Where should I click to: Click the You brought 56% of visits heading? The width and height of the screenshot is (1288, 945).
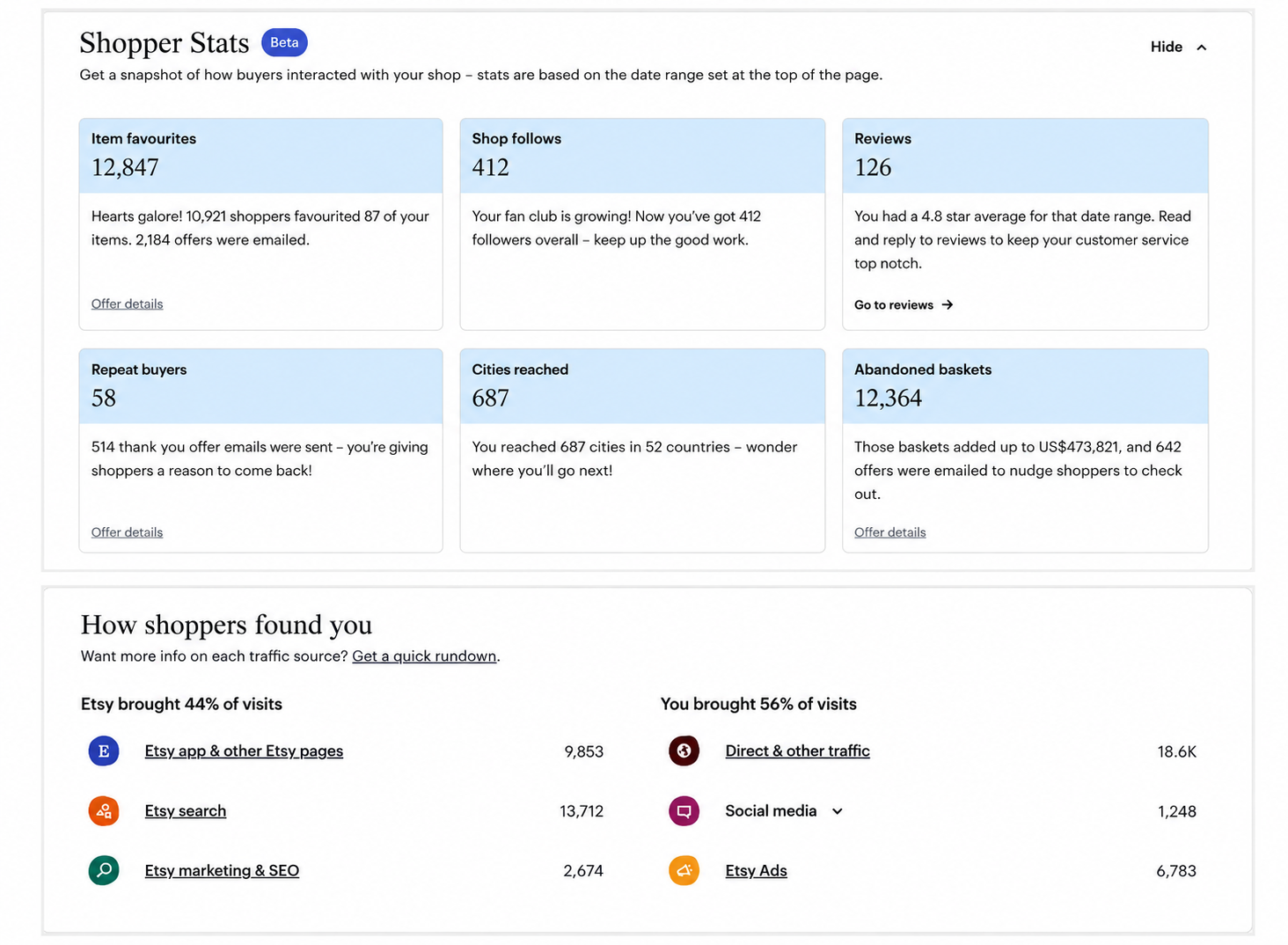pyautogui.click(x=758, y=704)
